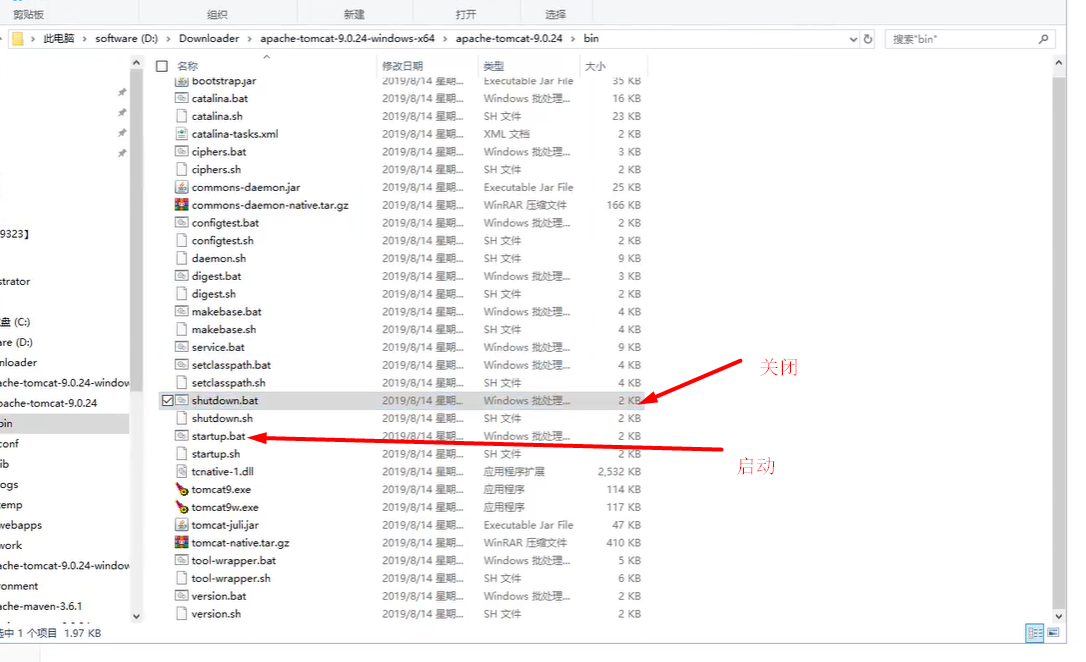Click the tomcat-juli.jar file icon
This screenshot has width=1086, height=662.
181,525
